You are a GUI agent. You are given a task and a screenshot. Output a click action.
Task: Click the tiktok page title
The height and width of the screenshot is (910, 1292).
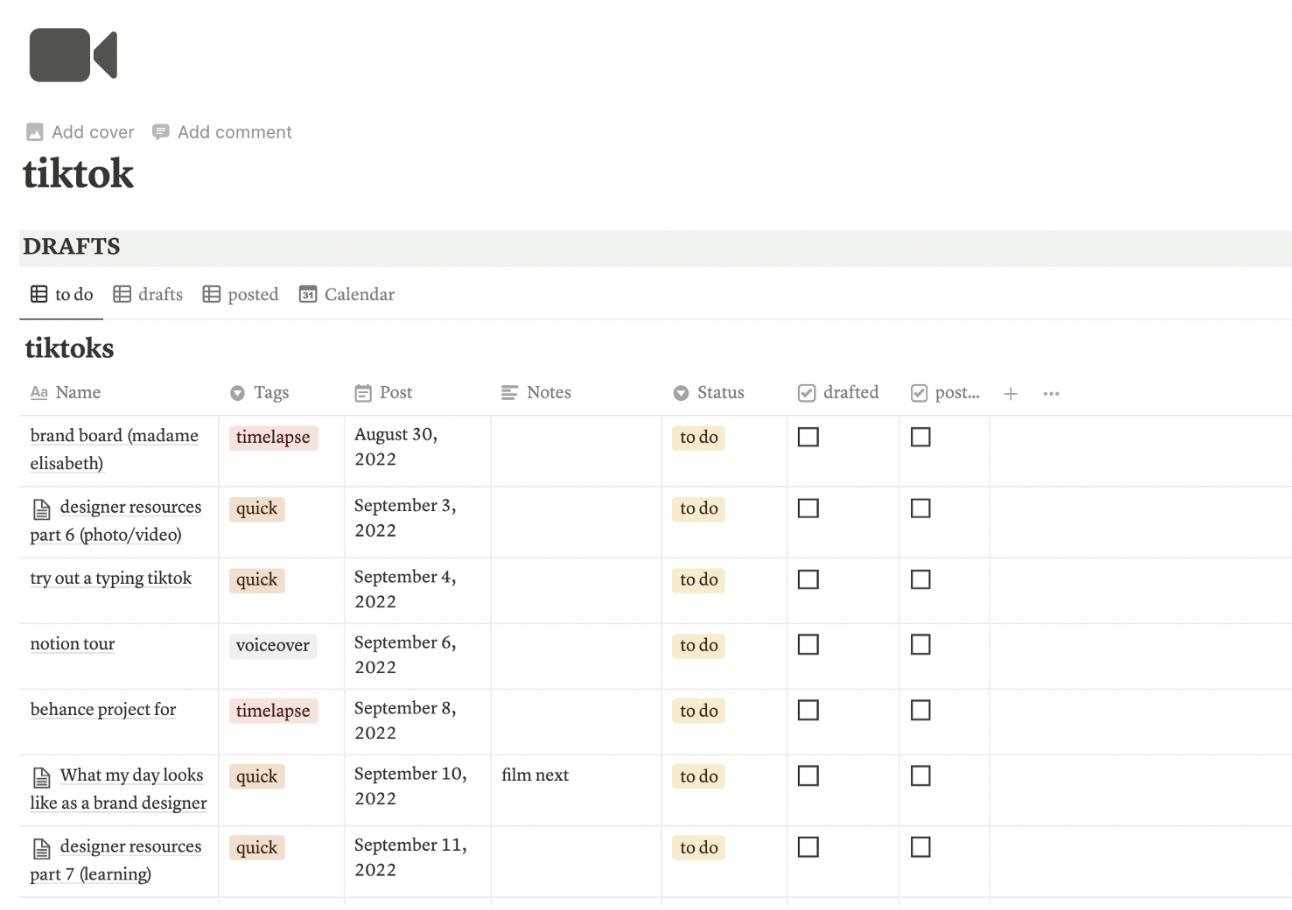pyautogui.click(x=78, y=174)
